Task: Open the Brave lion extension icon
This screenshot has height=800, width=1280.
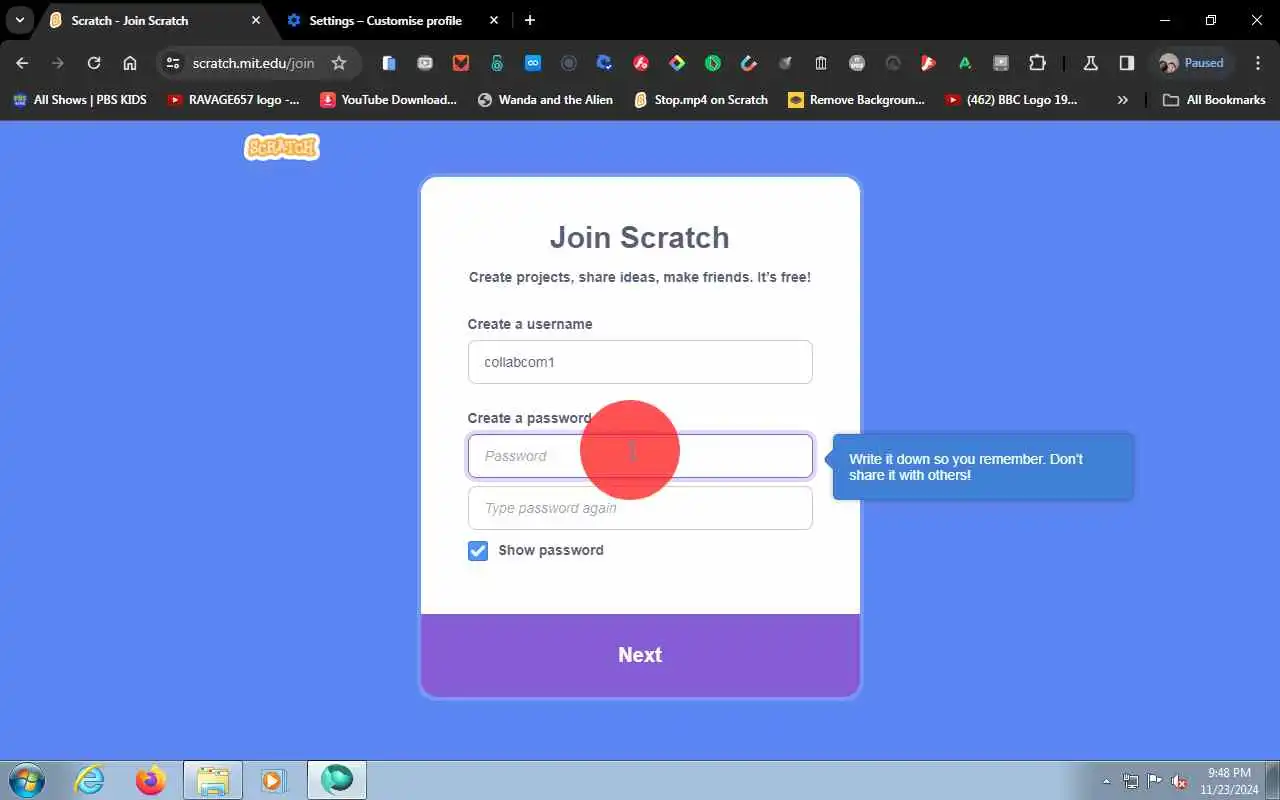Action: tap(461, 63)
